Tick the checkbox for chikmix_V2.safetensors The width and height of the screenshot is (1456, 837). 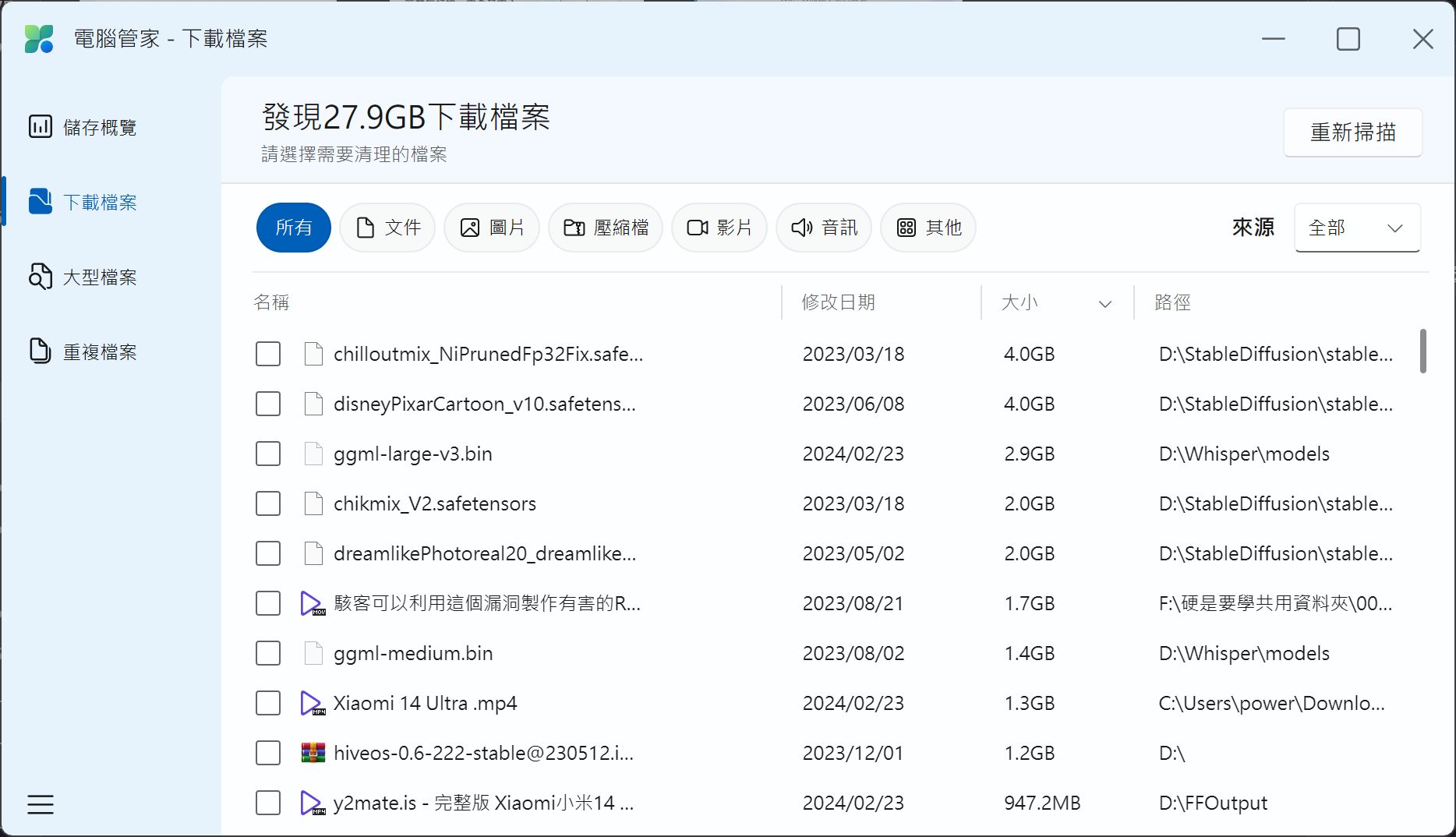click(x=268, y=503)
